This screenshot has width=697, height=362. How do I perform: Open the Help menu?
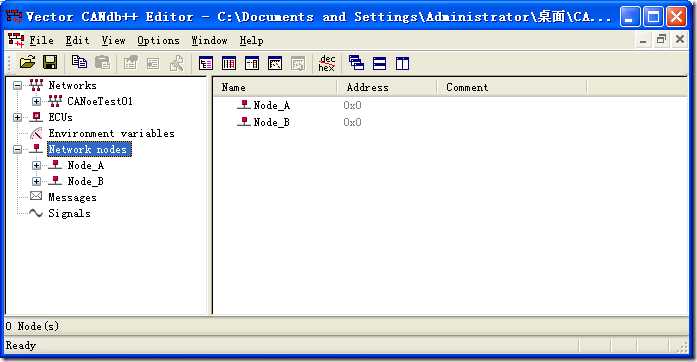tap(251, 40)
